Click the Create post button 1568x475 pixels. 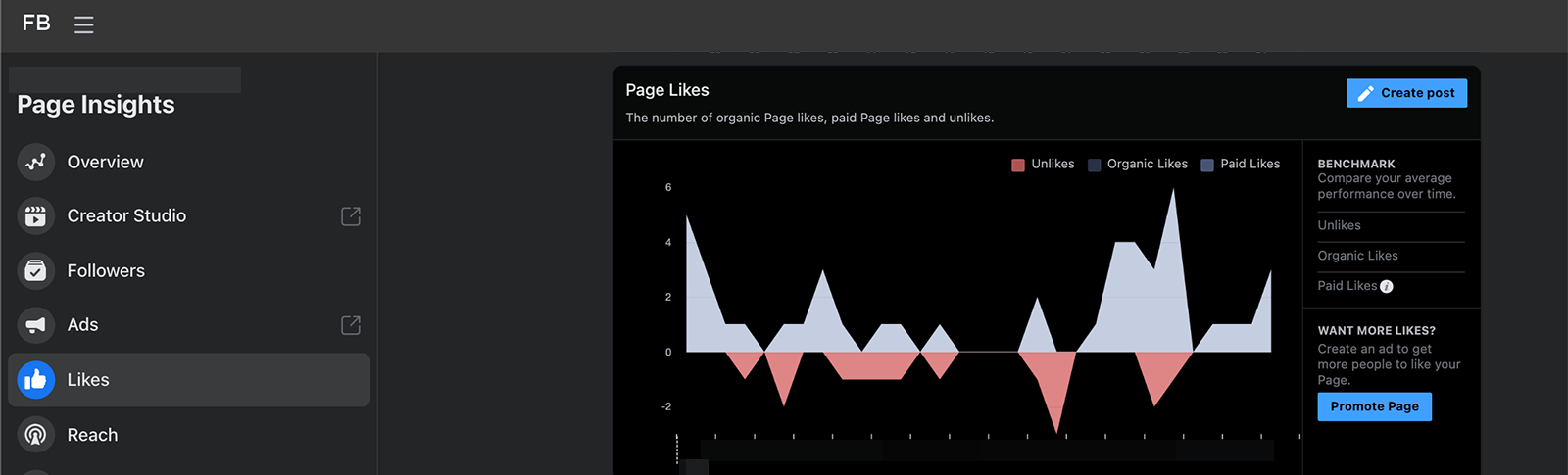(x=1406, y=93)
